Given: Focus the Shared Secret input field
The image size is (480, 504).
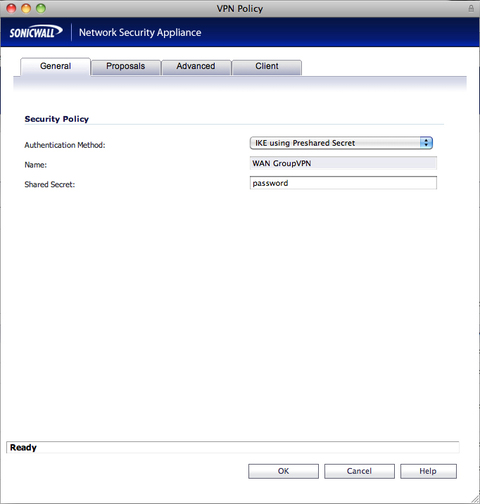Looking at the screenshot, I should click(x=343, y=183).
